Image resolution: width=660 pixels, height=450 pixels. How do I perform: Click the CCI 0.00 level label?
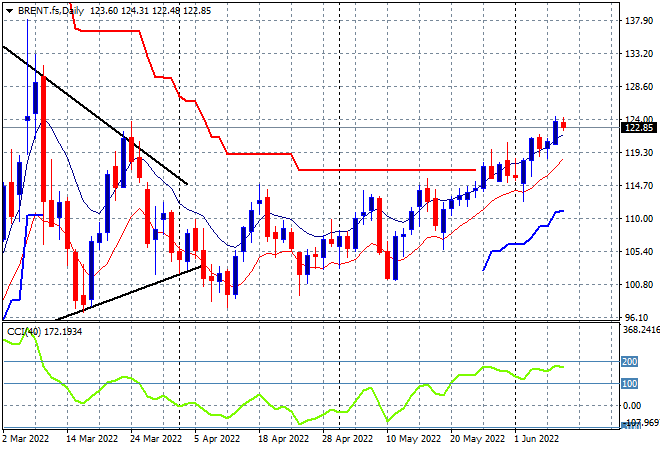[632, 405]
